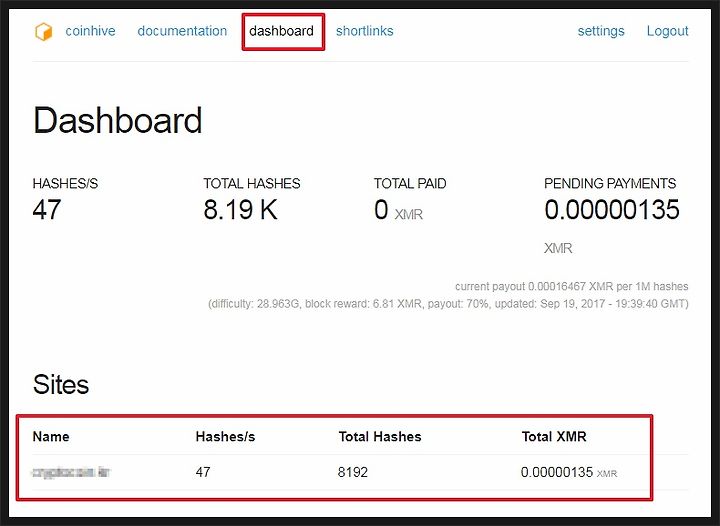Click the orange Coinhive cube logo

pos(44,32)
